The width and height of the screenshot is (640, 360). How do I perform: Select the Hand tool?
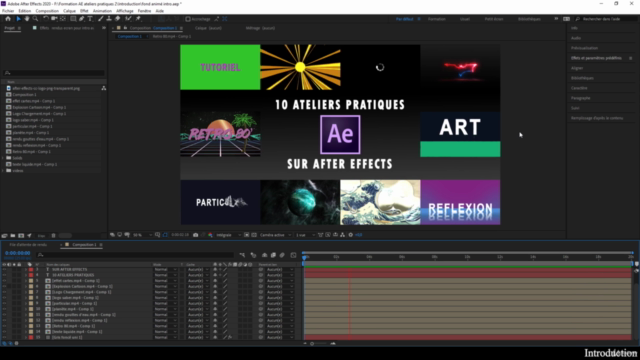[27, 19]
